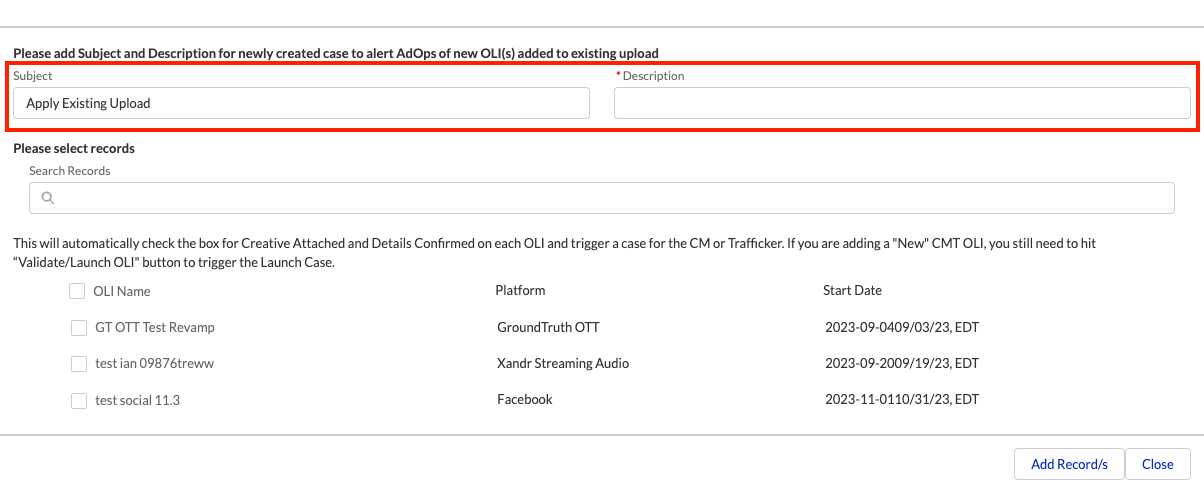Click into the required Description field
The width and height of the screenshot is (1204, 490).
pyautogui.click(x=901, y=103)
